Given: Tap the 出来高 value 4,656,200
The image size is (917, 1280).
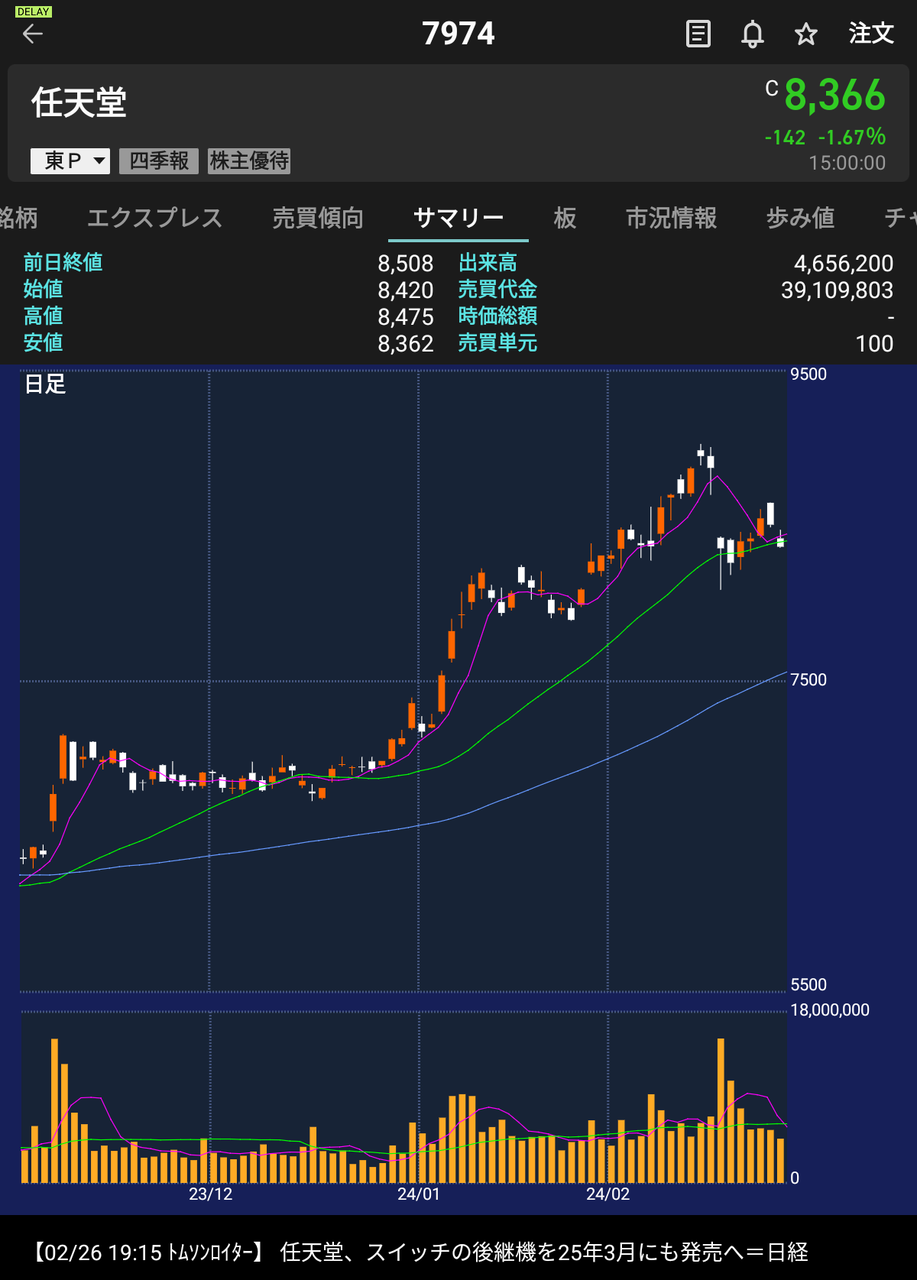Looking at the screenshot, I should pyautogui.click(x=843, y=263).
